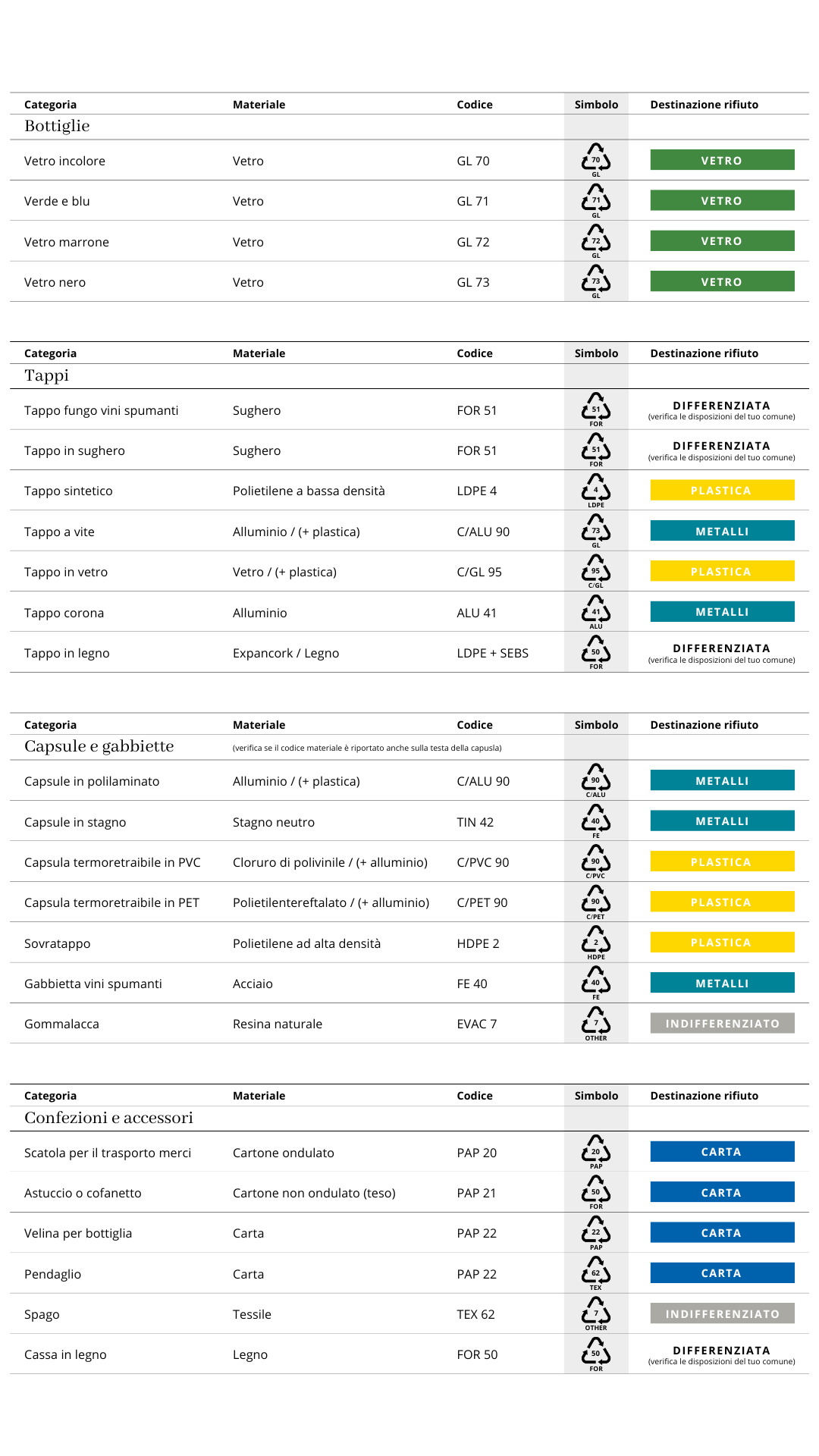Screen dimensions: 819x1456
Task: Click the GL 70 recycling symbol
Action: [x=596, y=159]
